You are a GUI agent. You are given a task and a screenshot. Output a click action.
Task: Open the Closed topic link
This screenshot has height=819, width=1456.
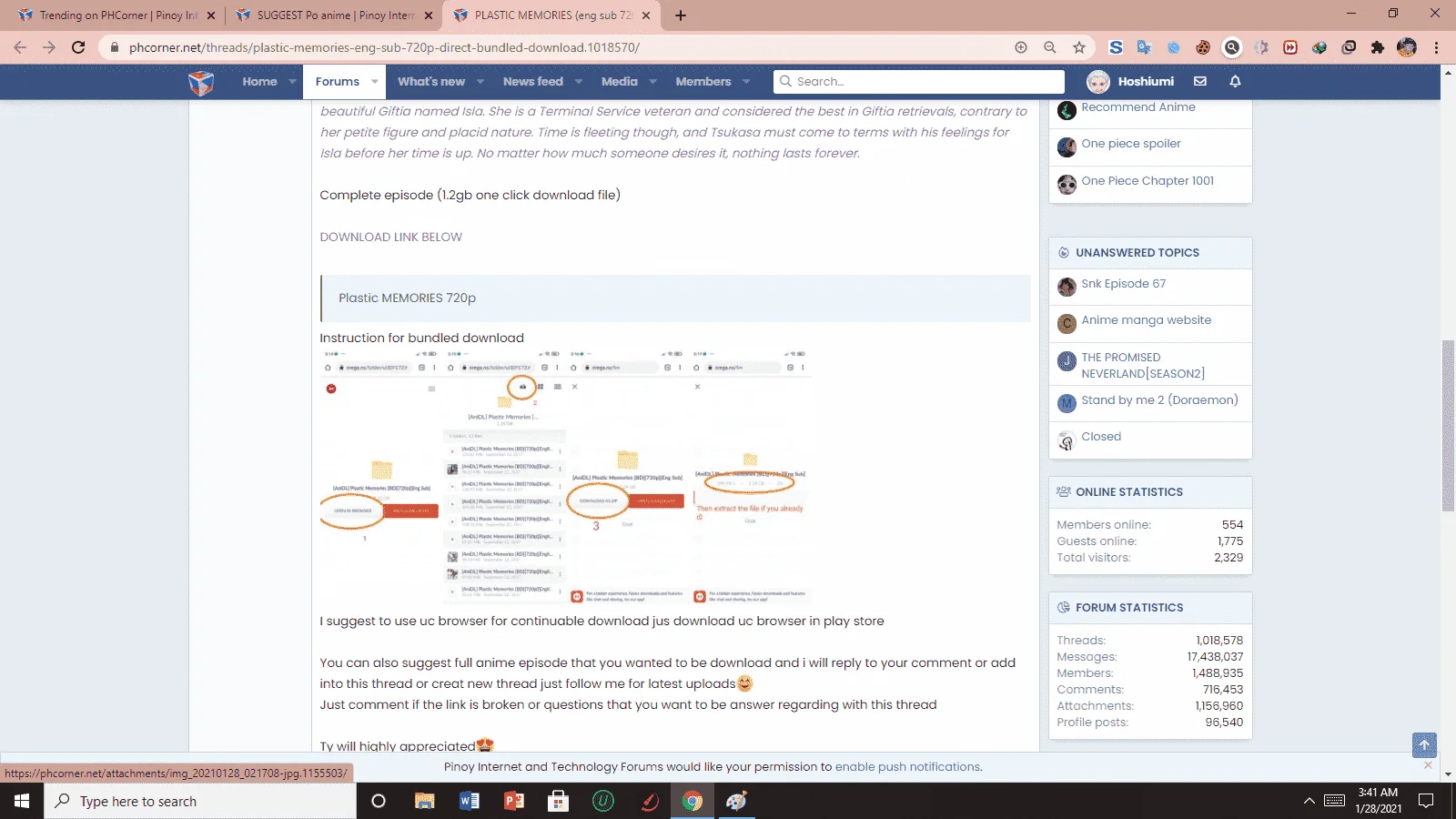tap(1101, 437)
